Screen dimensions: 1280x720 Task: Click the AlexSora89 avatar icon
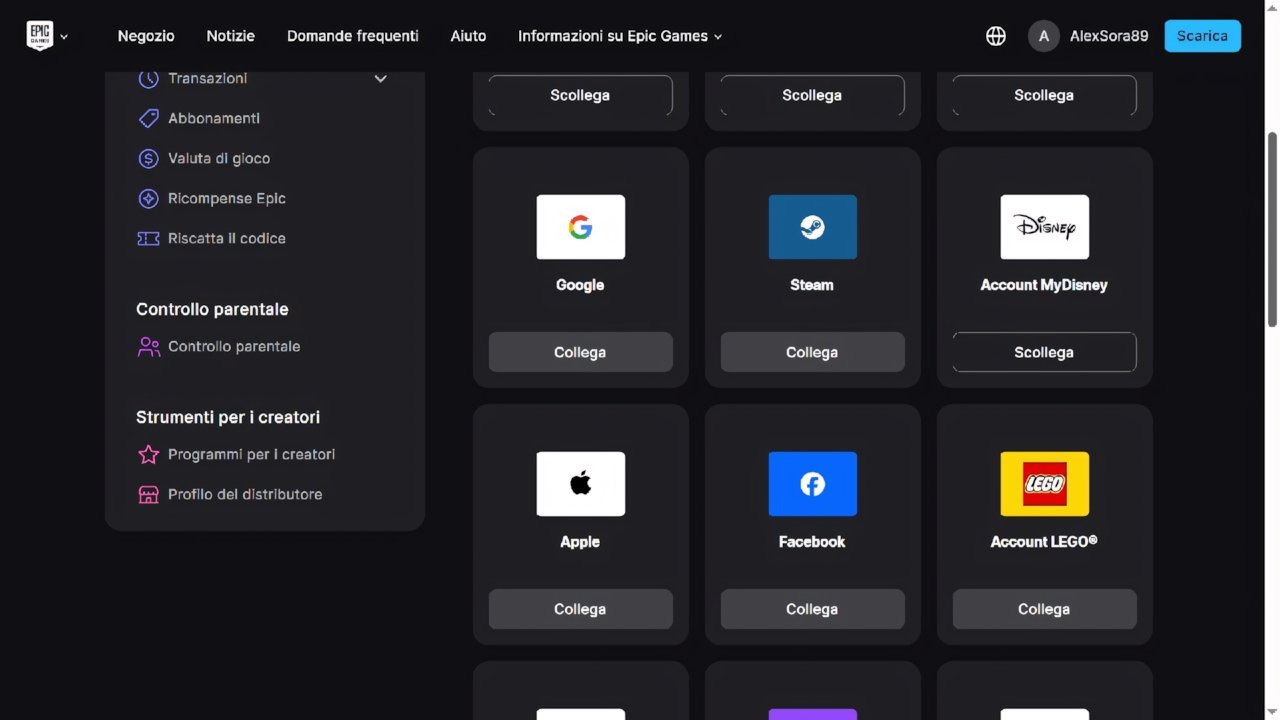tap(1043, 36)
